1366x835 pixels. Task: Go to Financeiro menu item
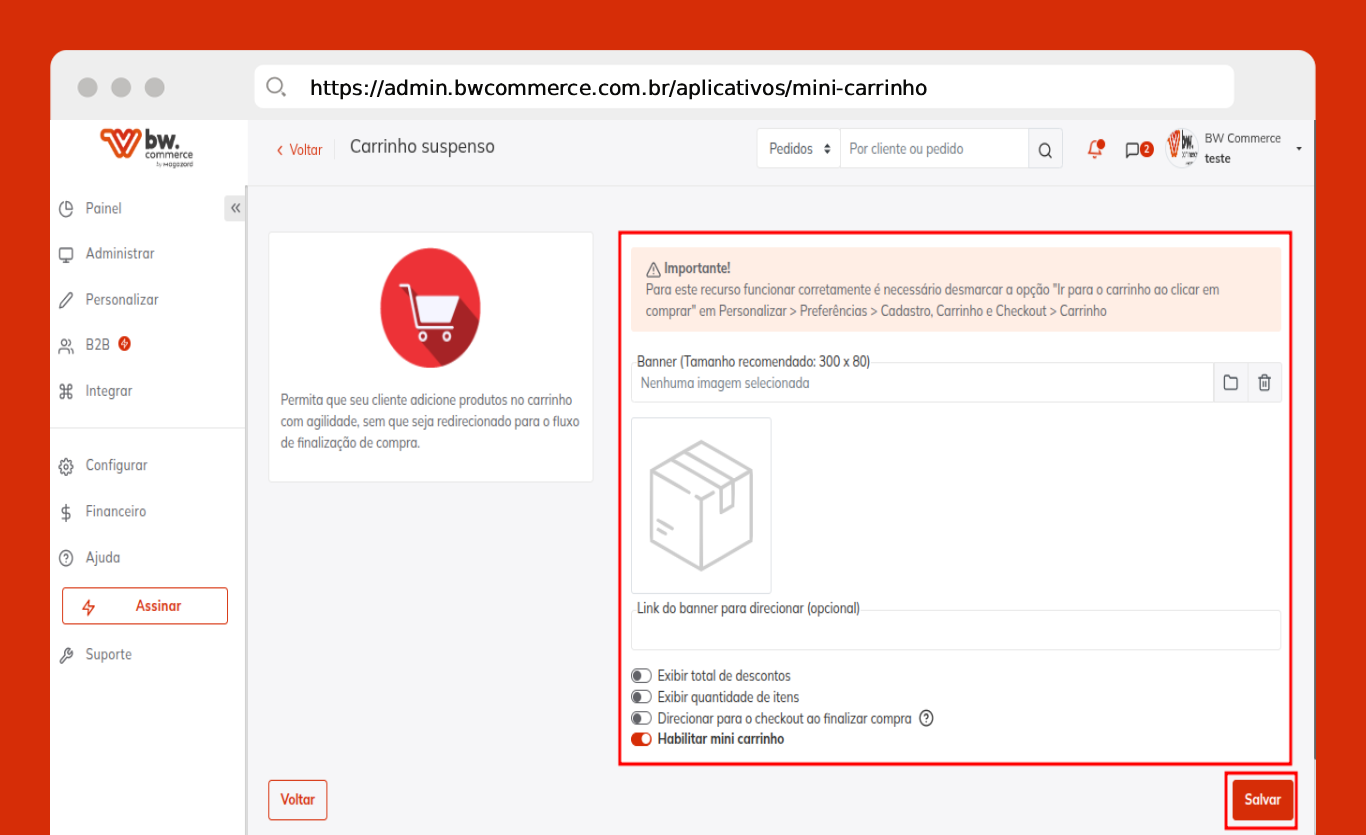point(115,512)
